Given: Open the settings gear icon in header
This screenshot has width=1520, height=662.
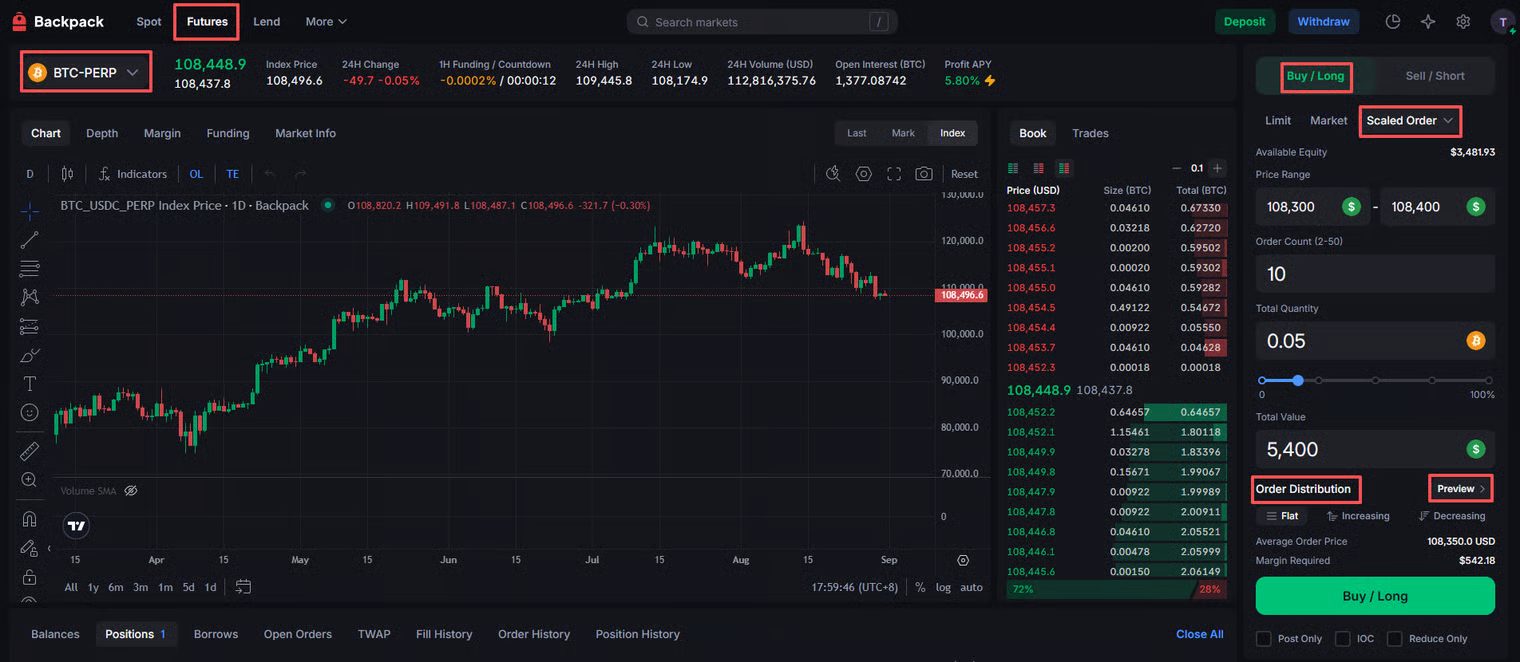Looking at the screenshot, I should point(1463,22).
